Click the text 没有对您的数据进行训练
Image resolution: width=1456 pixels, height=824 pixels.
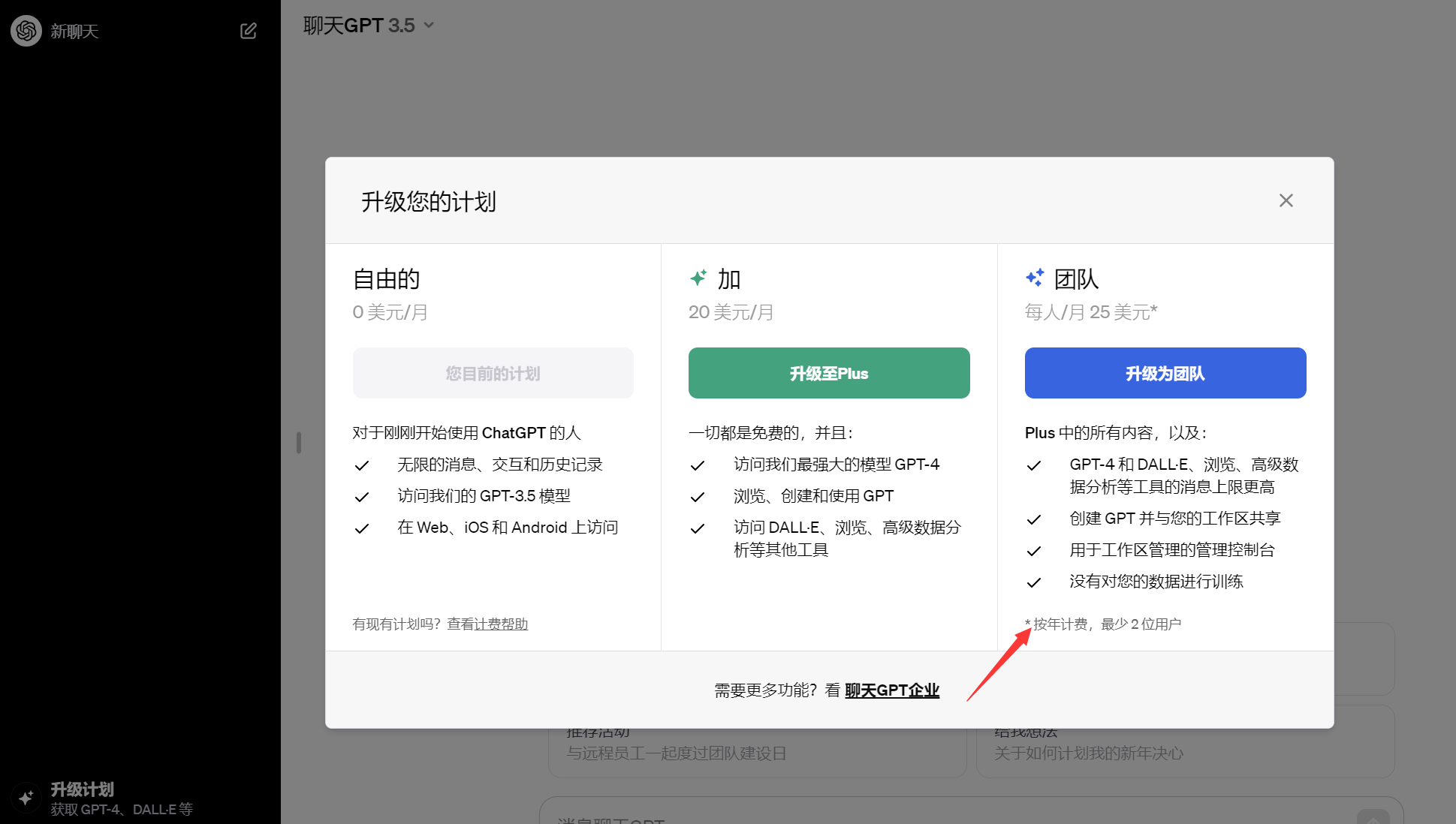click(x=1156, y=582)
